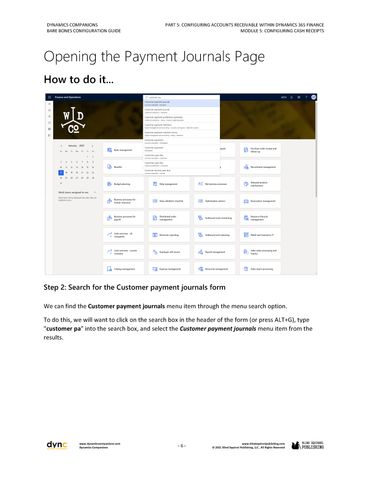The height and width of the screenshot is (480, 371).
Task: Open the settings gear icon
Action: coord(299,97)
